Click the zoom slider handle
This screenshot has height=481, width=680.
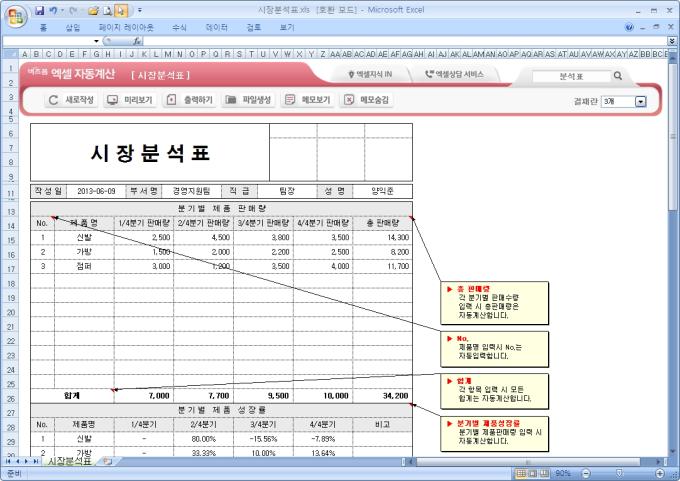coord(619,473)
